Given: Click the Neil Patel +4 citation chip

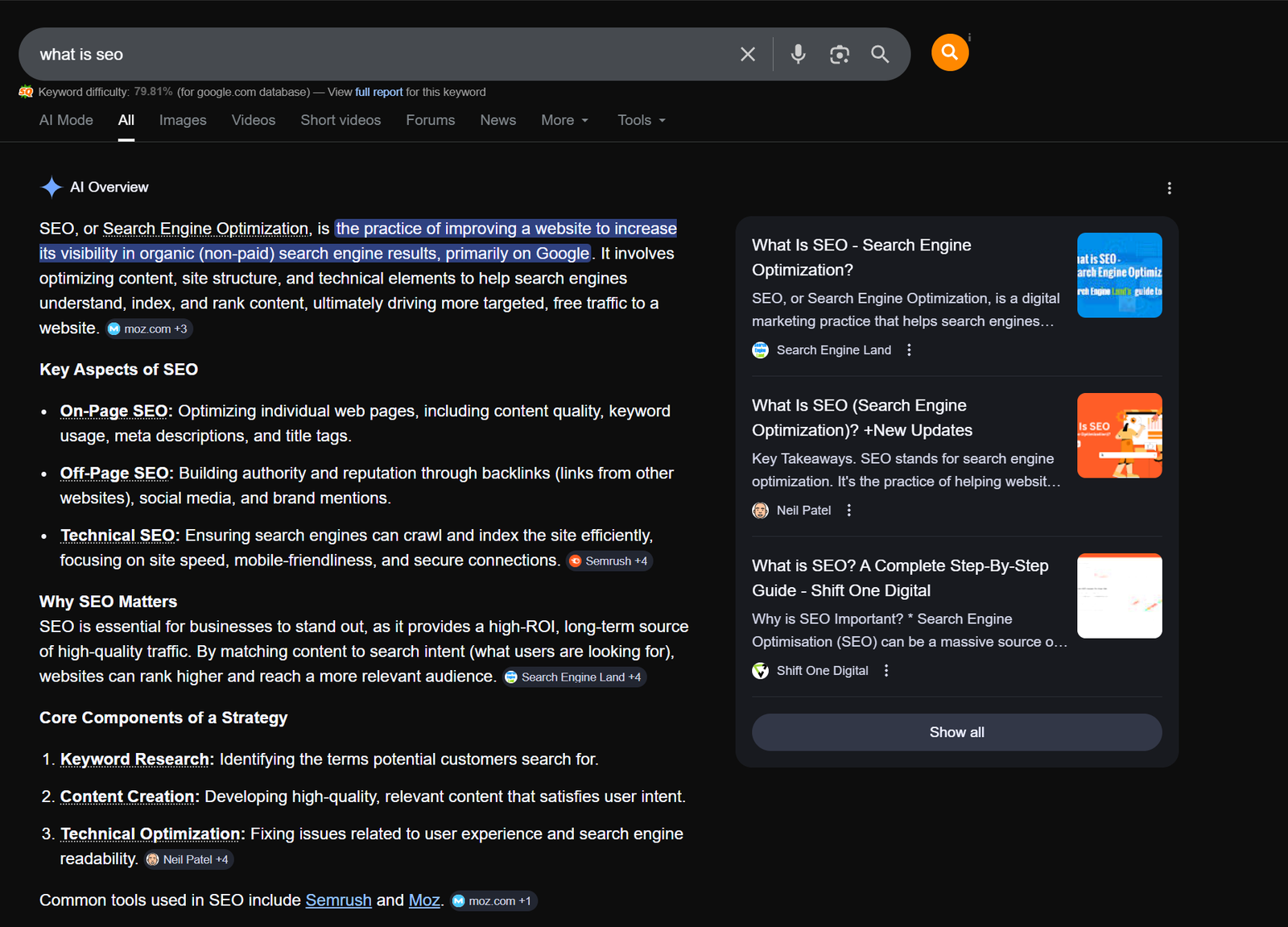Looking at the screenshot, I should (x=188, y=859).
